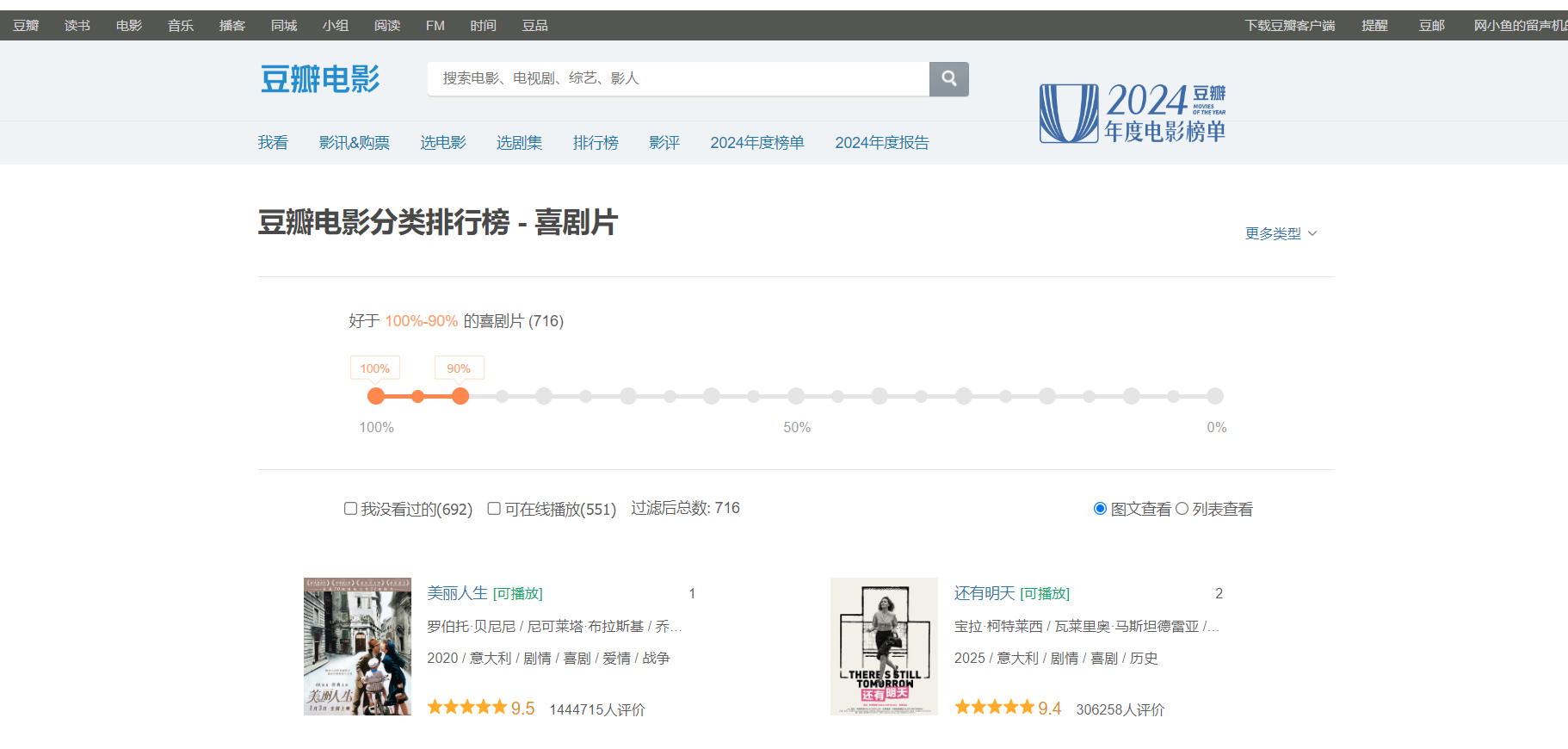
Task: Open the 排行榜 nav tab
Action: tap(596, 143)
